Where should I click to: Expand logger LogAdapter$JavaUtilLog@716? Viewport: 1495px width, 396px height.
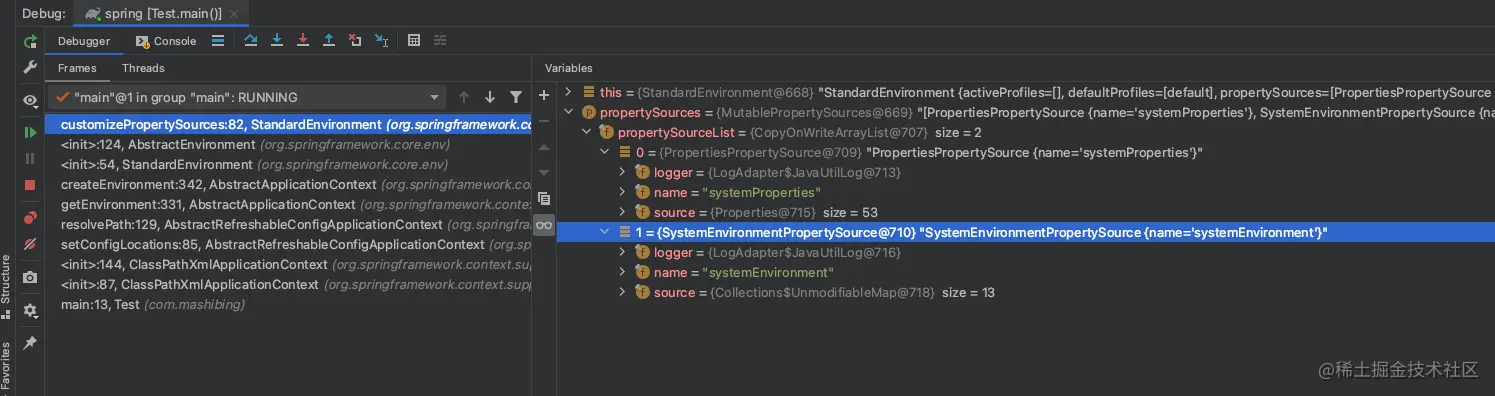[x=622, y=252]
